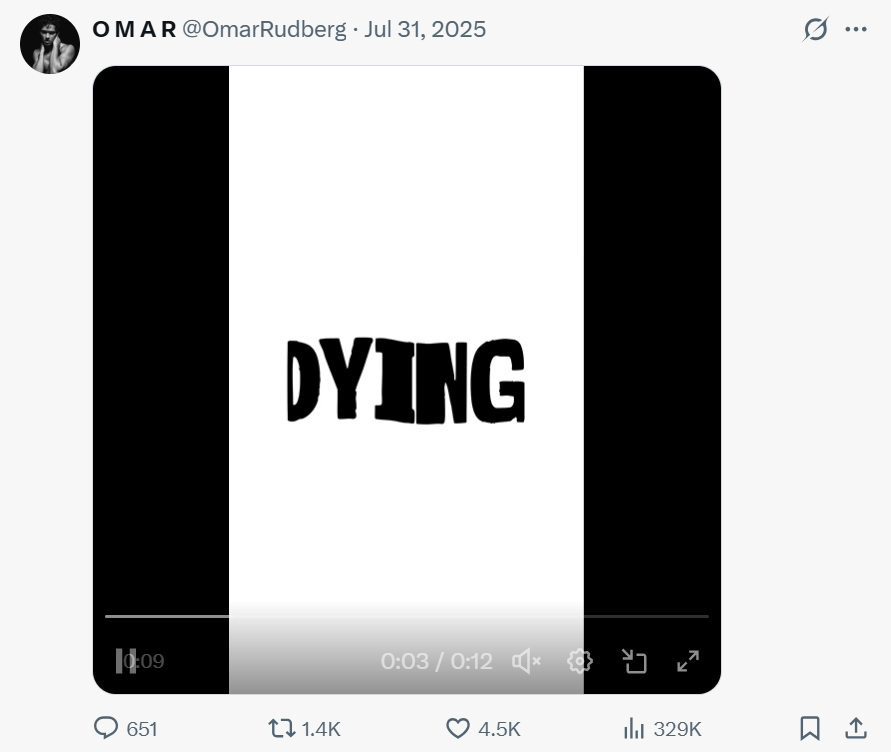Open the post's Jul 31, 2025 timestamp
The height and width of the screenshot is (752, 891).
click(425, 30)
